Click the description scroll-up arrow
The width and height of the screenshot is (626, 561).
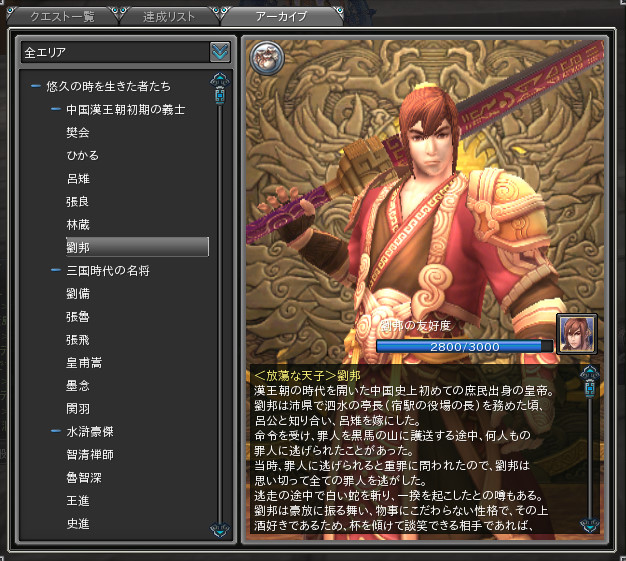point(590,373)
